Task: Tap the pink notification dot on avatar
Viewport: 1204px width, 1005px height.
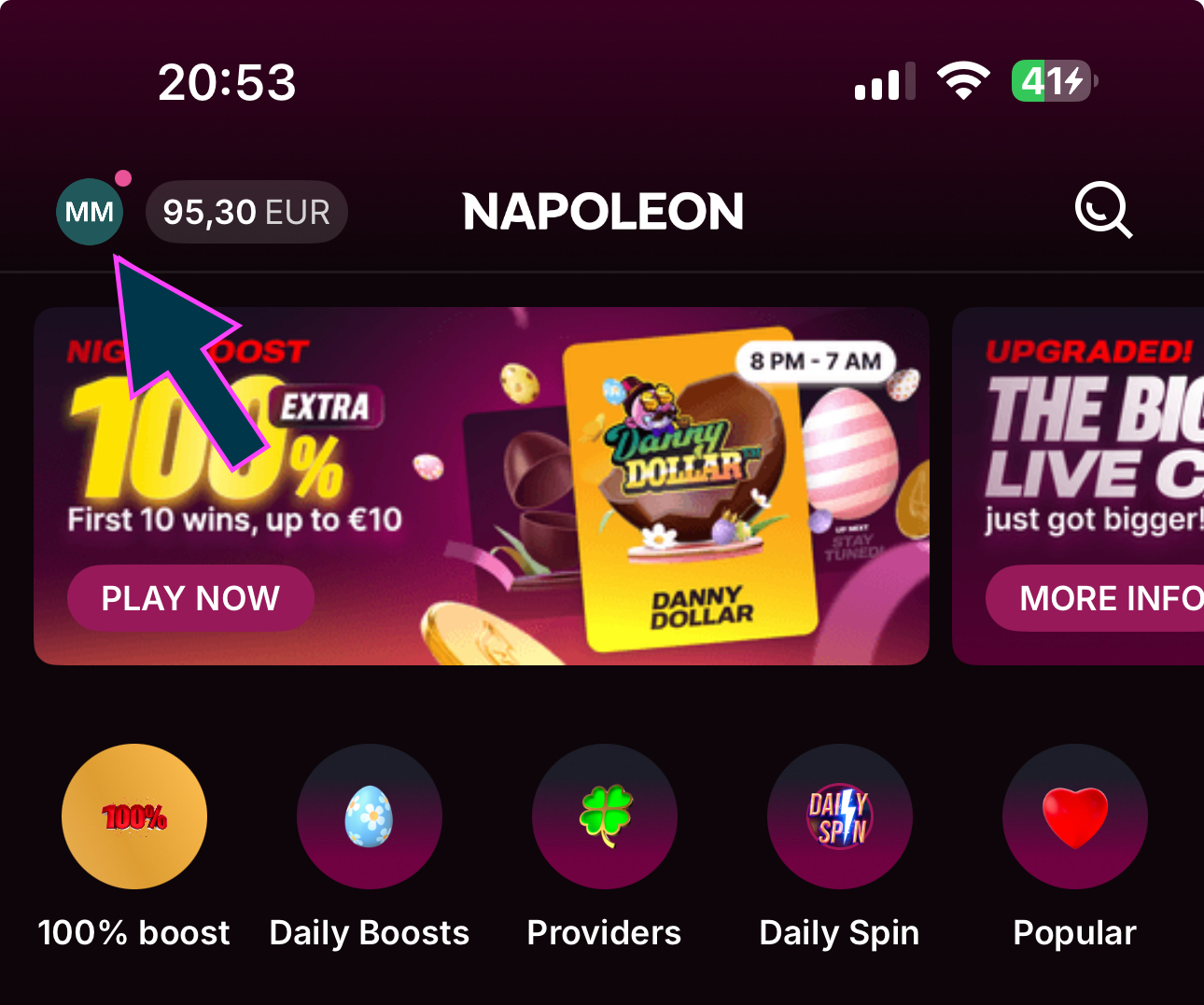Action: 123,178
